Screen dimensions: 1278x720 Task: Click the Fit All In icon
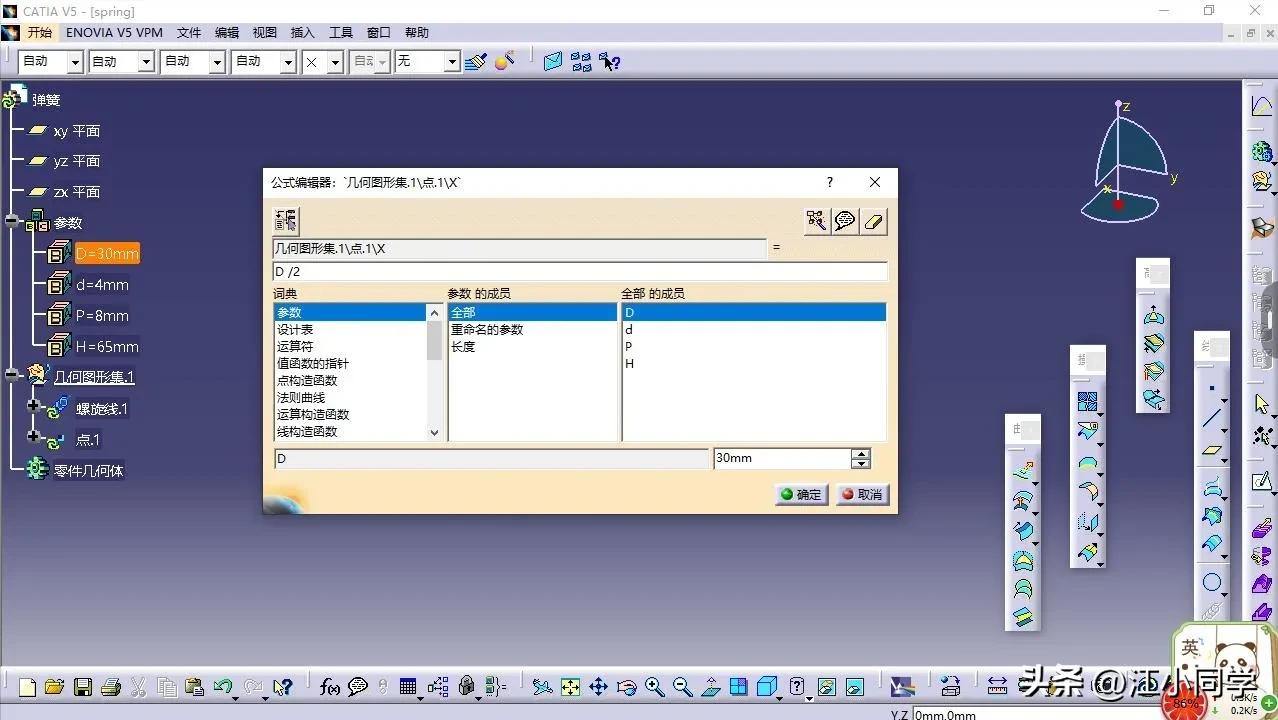pyautogui.click(x=571, y=687)
